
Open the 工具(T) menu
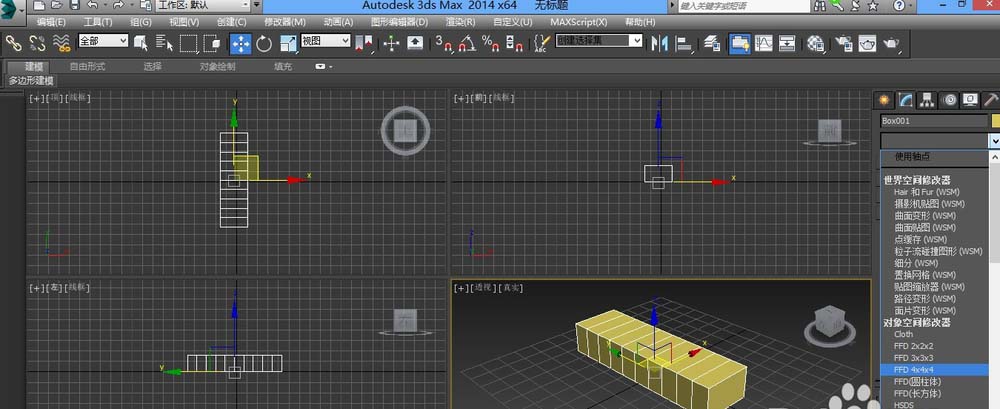(98, 22)
